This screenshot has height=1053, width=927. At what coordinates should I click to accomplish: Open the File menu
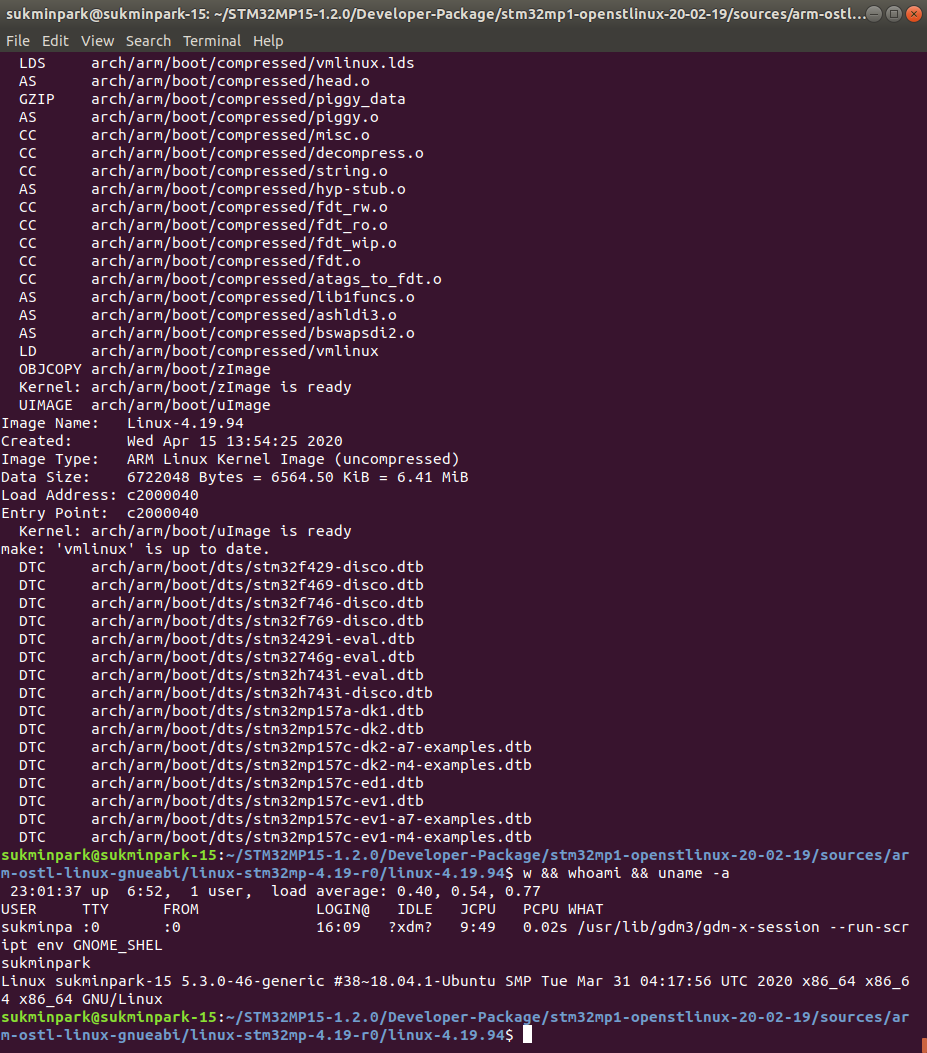[17, 41]
